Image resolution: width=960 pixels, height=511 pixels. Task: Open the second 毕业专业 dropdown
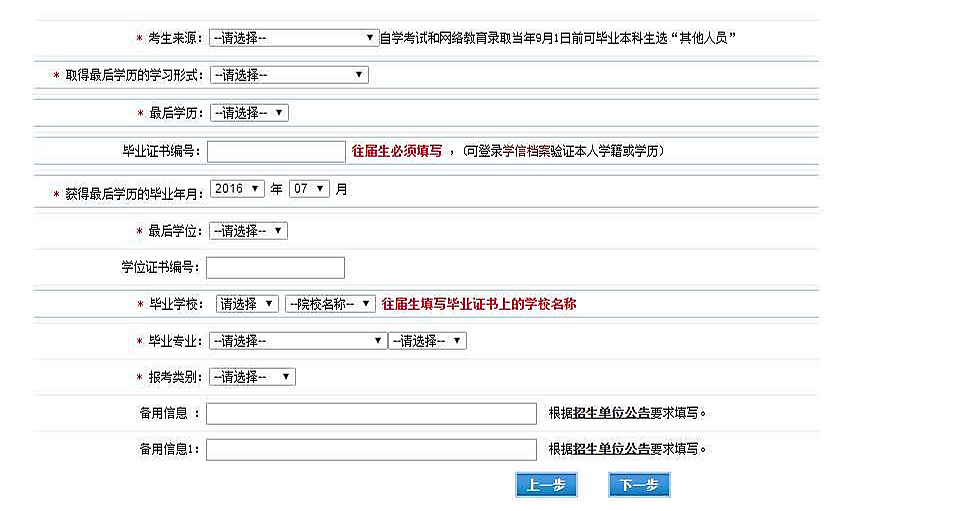[427, 341]
